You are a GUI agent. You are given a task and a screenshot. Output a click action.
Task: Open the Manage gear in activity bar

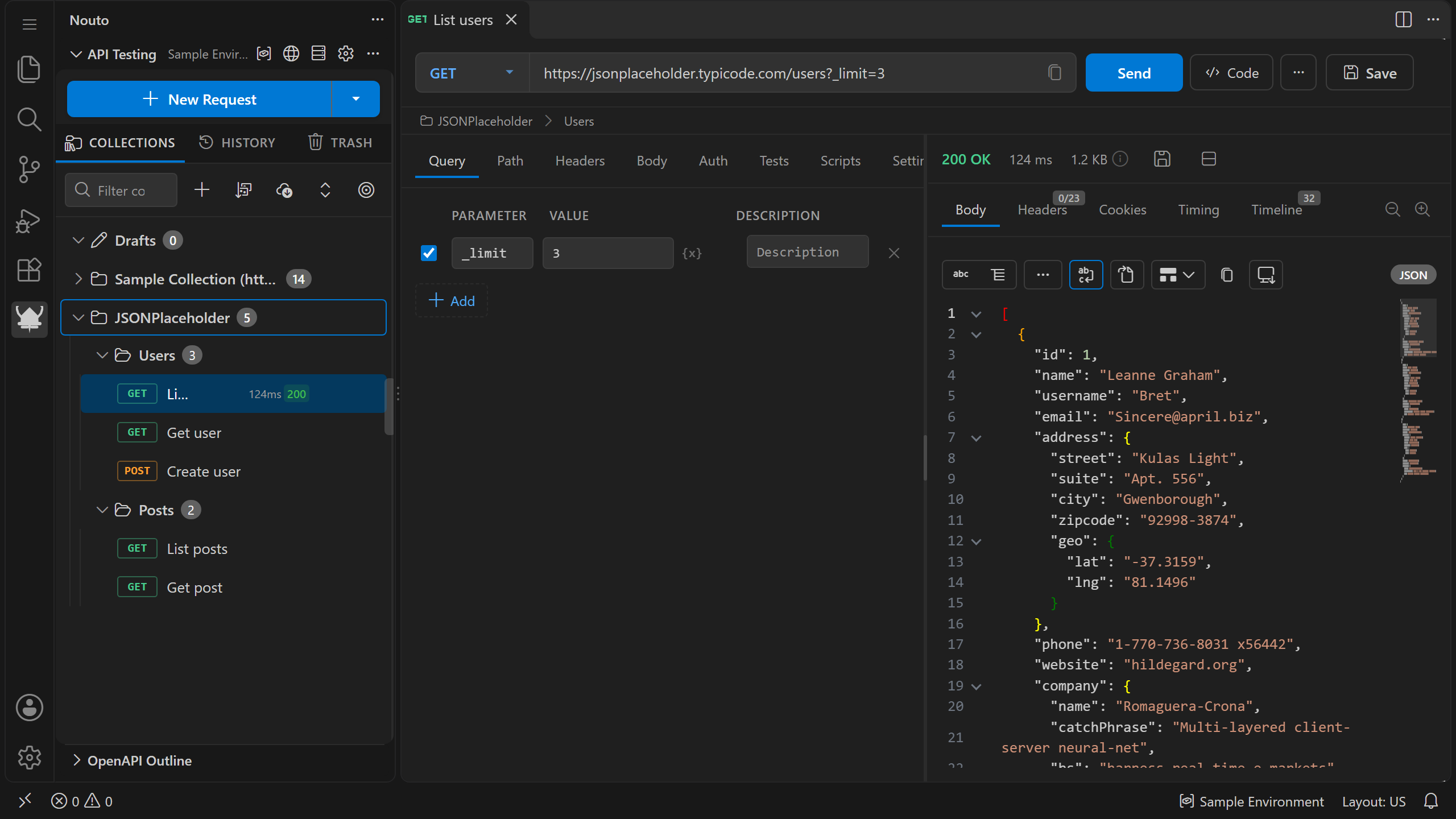click(29, 758)
